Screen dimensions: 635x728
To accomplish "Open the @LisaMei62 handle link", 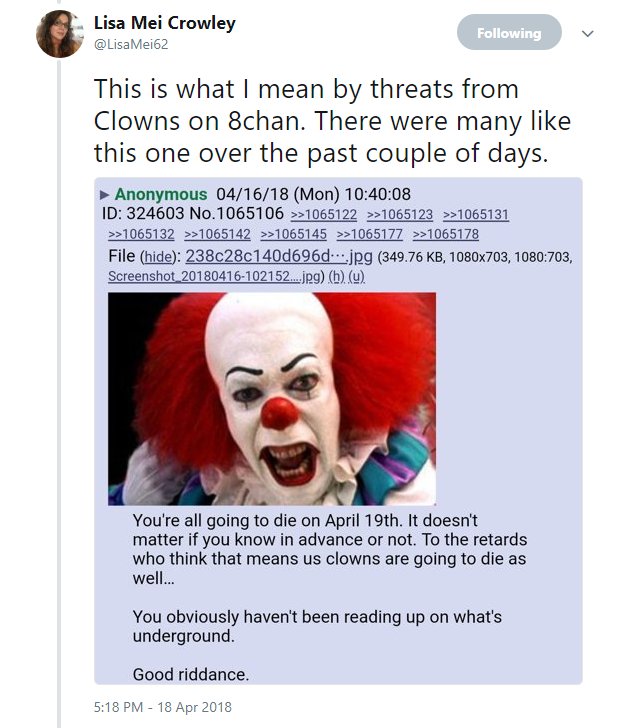I will pyautogui.click(x=131, y=45).
